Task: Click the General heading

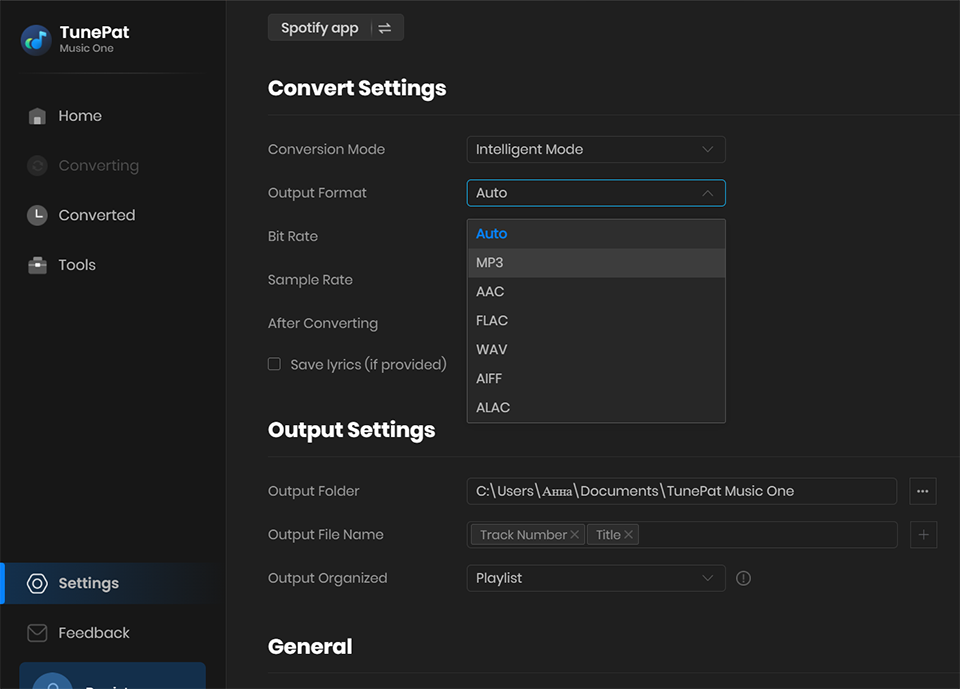Action: [310, 647]
